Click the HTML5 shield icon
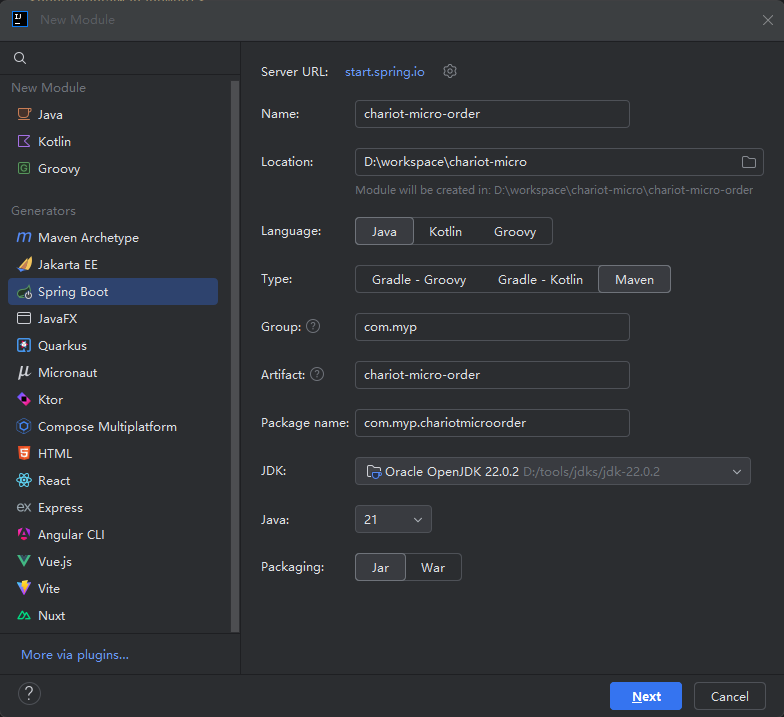This screenshot has width=784, height=717. (x=24, y=453)
